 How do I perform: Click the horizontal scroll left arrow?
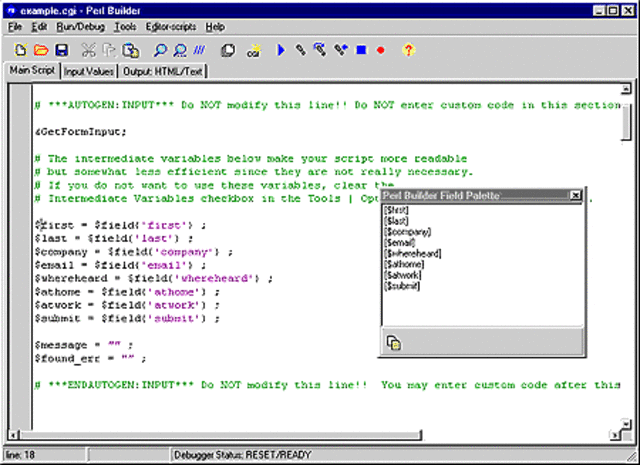(x=13, y=436)
